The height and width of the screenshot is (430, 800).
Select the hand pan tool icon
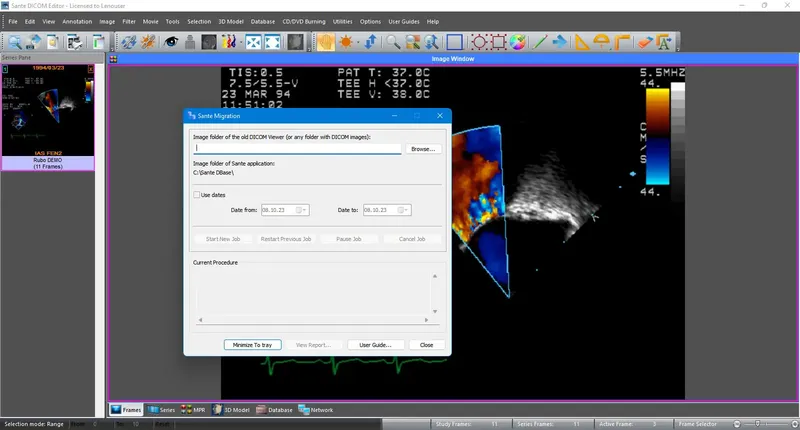[326, 42]
